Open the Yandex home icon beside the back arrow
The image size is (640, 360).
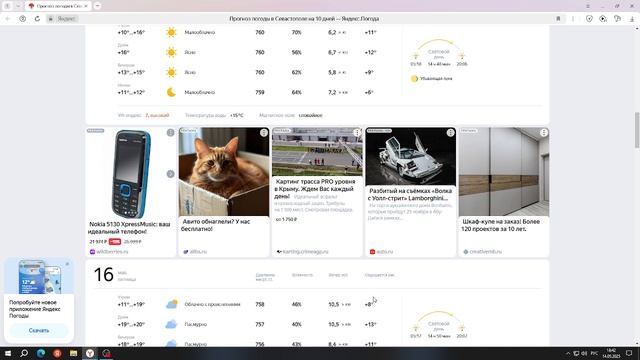tap(22, 19)
